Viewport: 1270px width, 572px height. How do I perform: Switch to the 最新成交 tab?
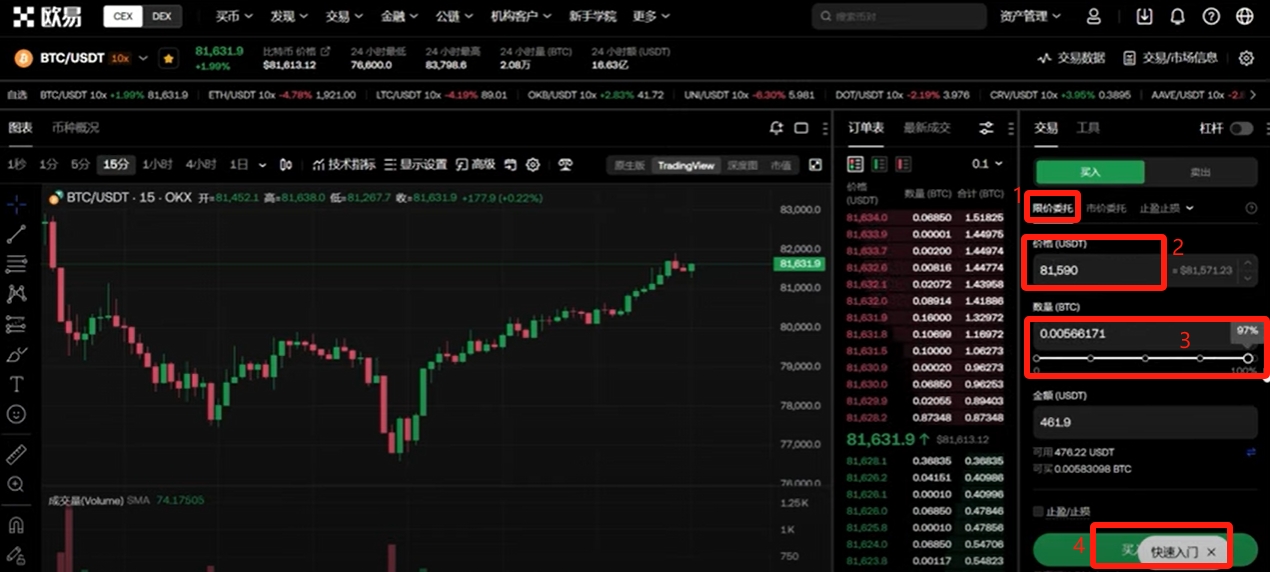click(x=927, y=128)
